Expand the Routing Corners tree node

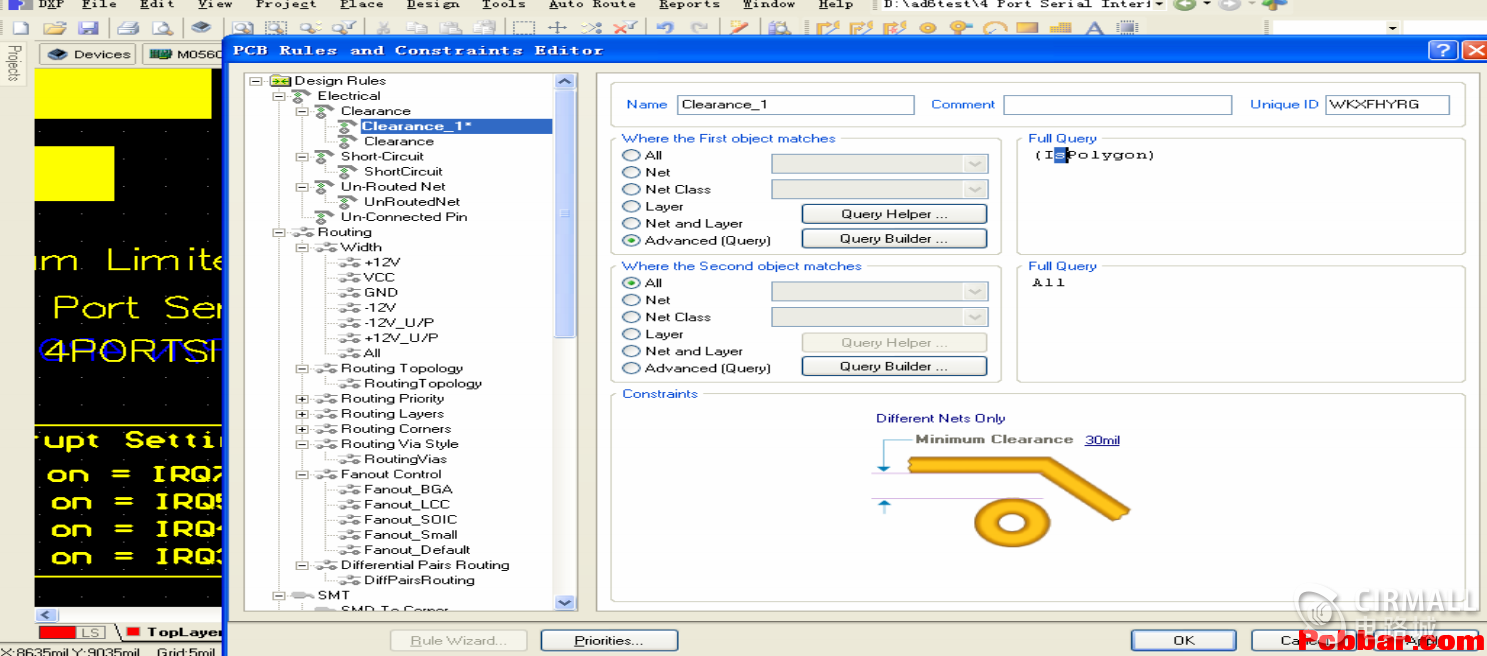pos(302,429)
